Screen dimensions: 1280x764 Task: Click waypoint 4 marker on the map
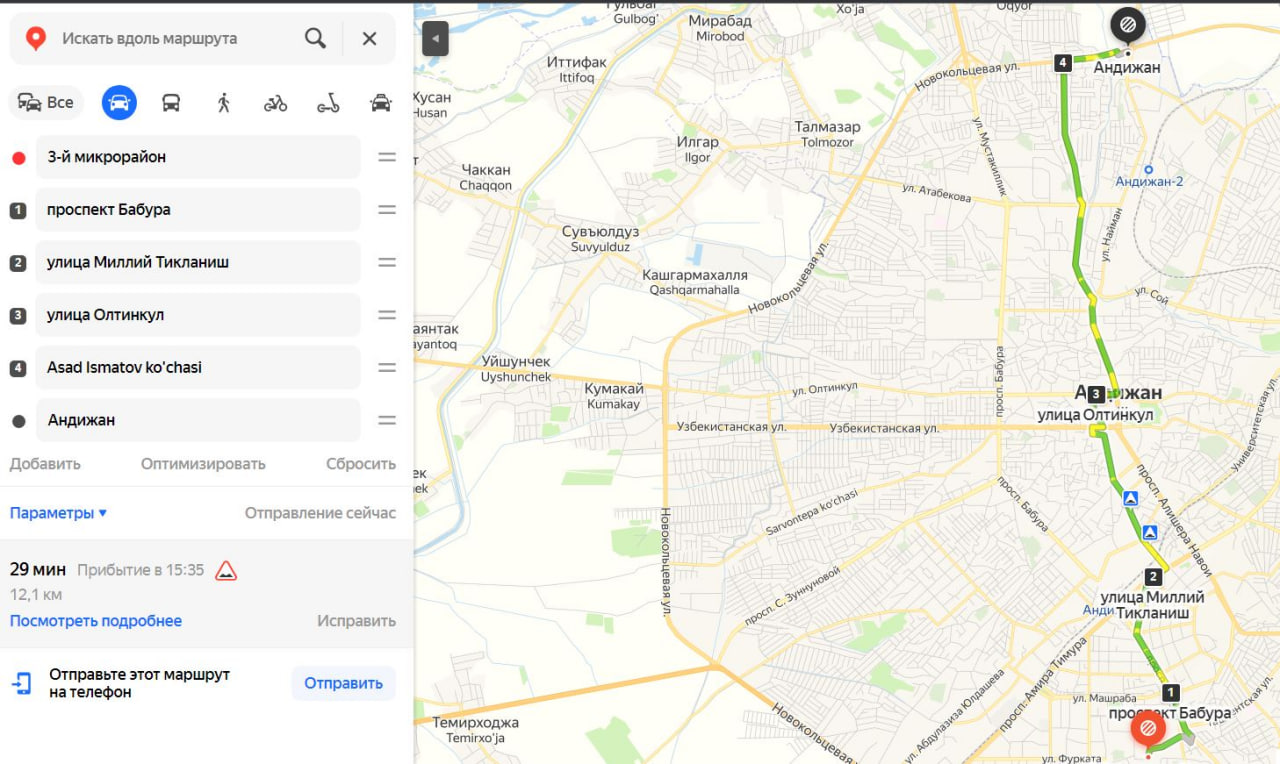[x=1063, y=63]
